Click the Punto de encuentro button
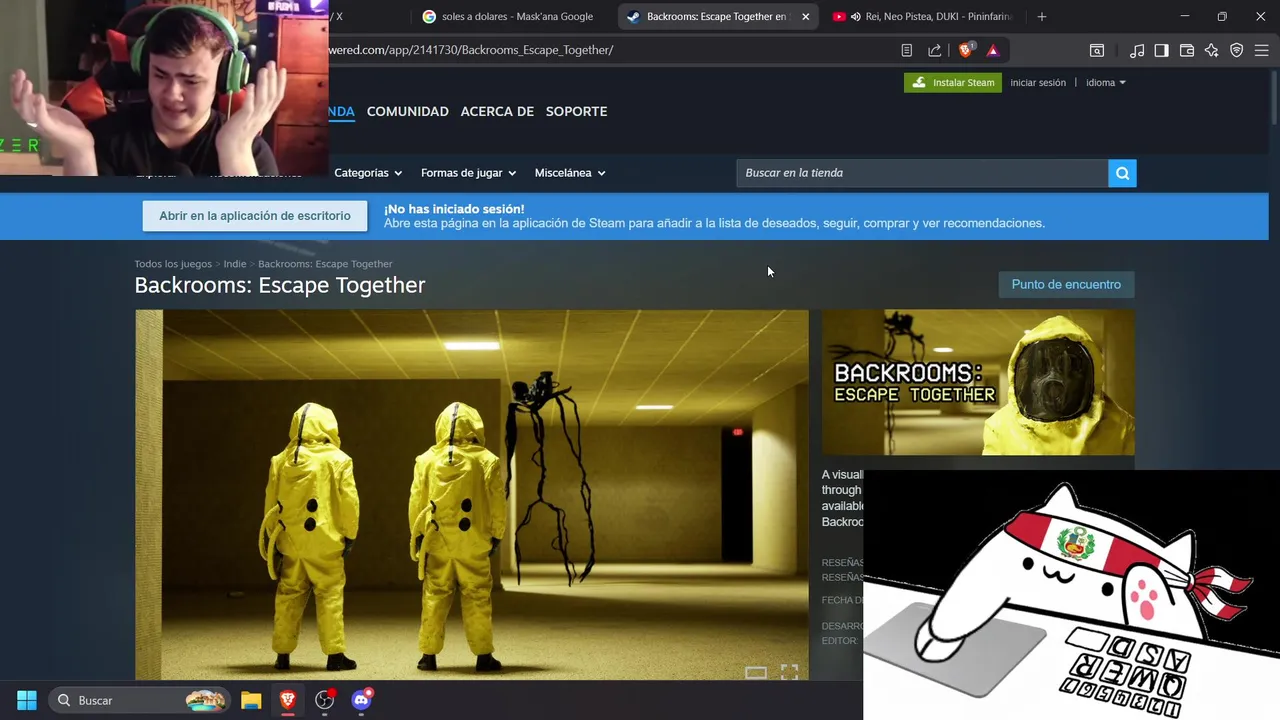This screenshot has height=720, width=1280. pos(1066,284)
